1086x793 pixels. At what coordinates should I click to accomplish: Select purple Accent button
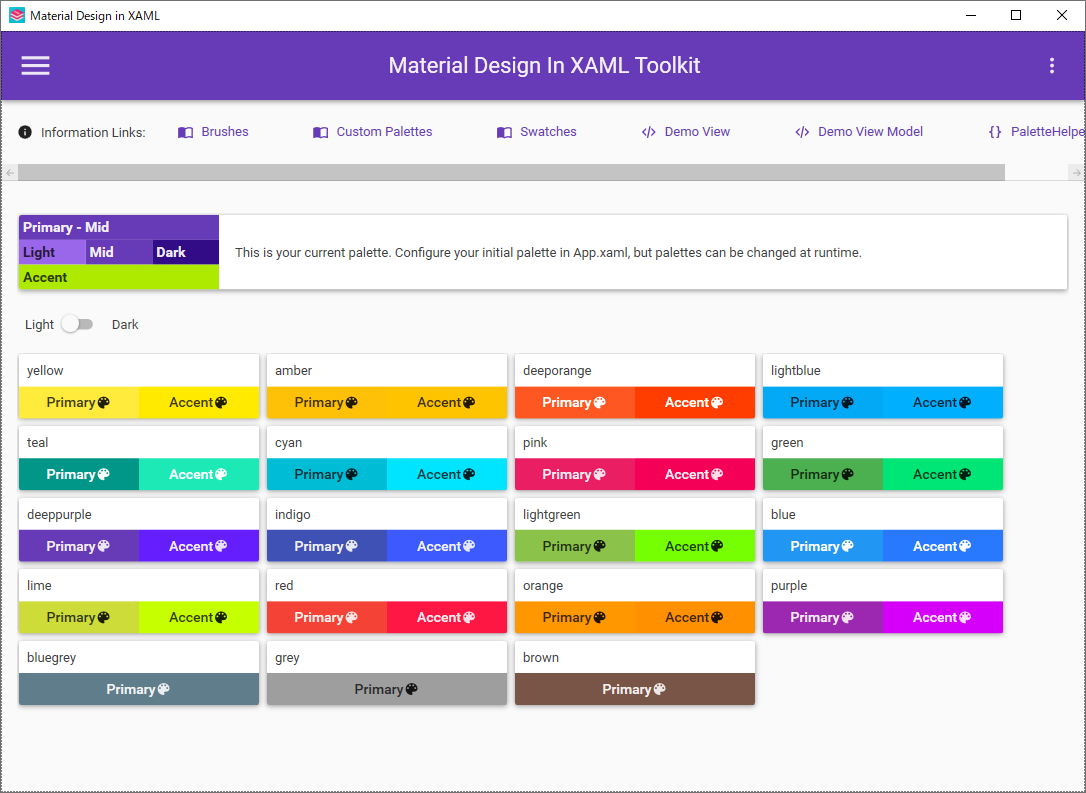point(943,617)
